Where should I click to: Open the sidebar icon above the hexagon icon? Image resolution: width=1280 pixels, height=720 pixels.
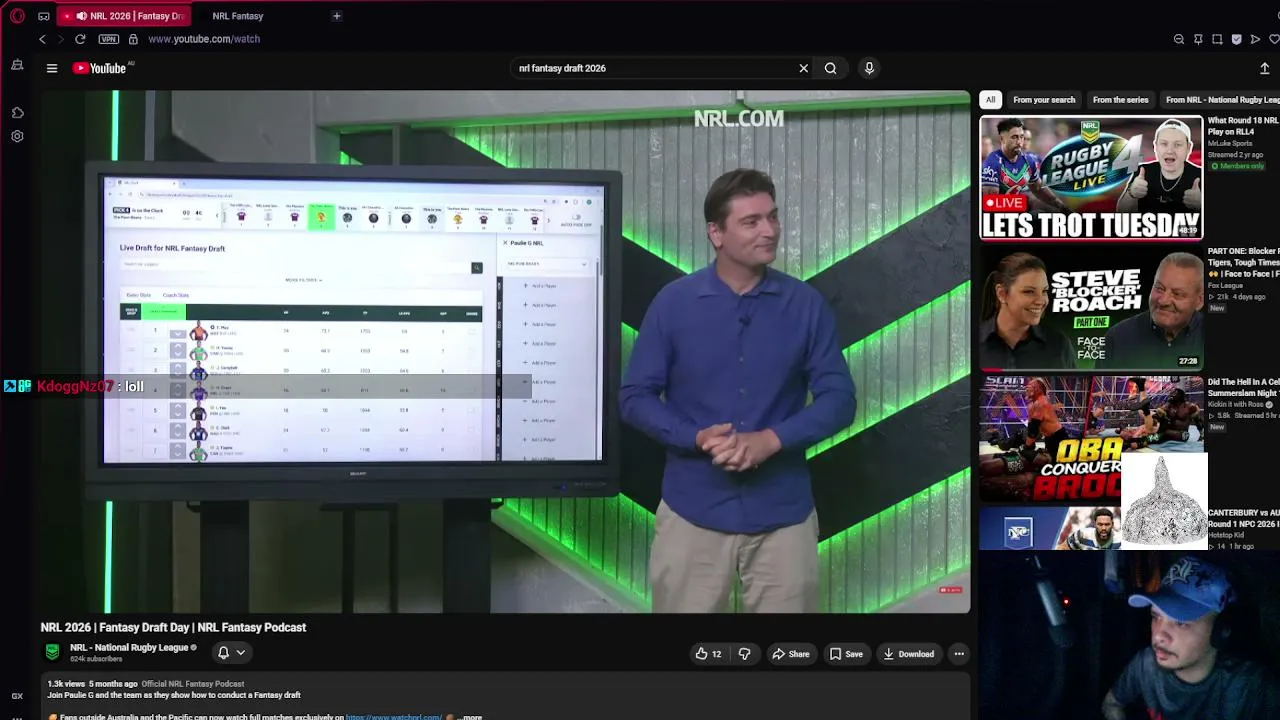pyautogui.click(x=17, y=65)
